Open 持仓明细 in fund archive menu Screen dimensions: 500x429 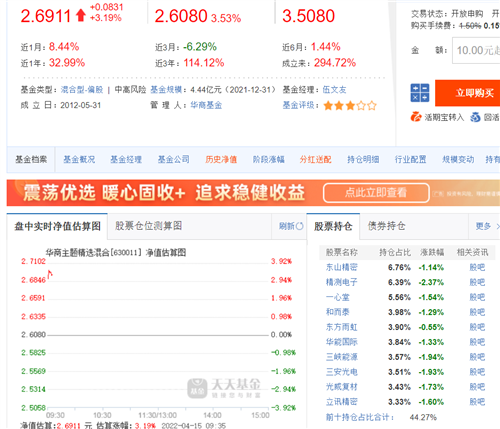[x=363, y=159]
